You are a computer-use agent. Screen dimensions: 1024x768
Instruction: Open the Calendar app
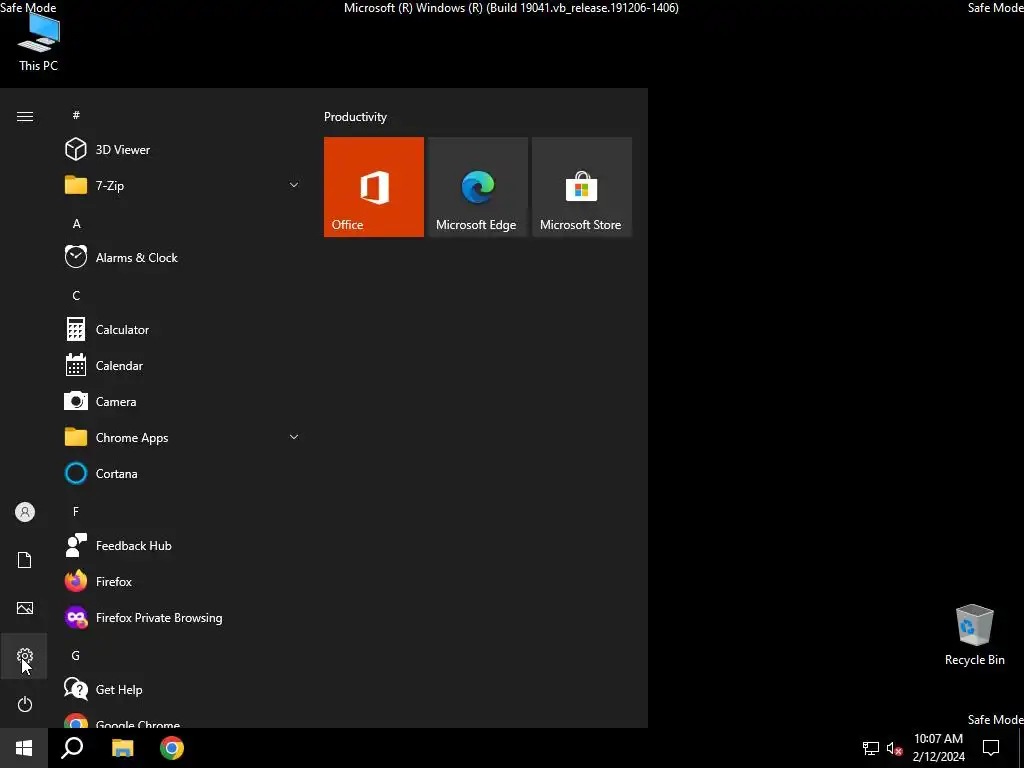click(182, 366)
